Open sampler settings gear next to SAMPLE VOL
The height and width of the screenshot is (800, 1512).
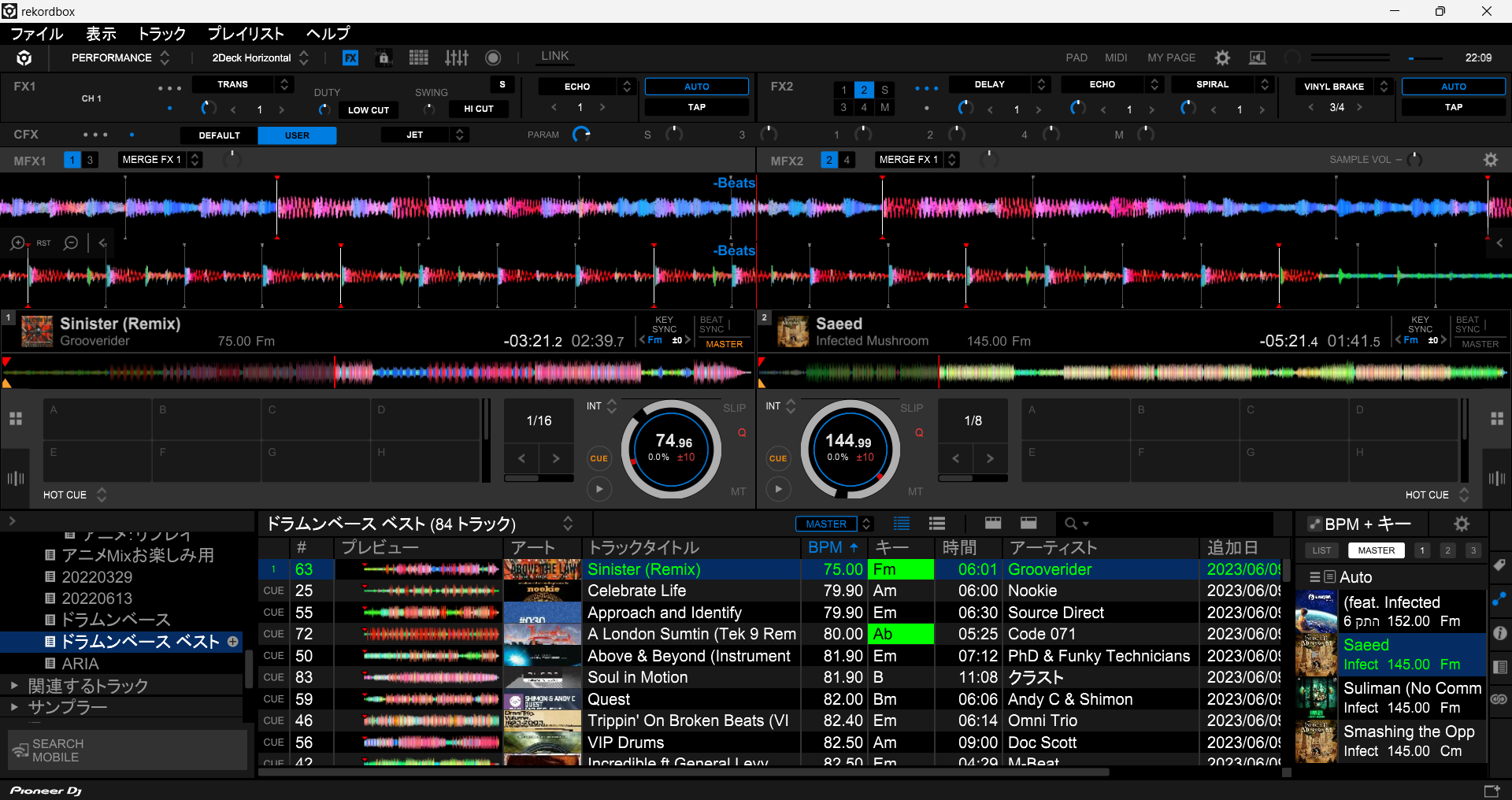pyautogui.click(x=1491, y=160)
